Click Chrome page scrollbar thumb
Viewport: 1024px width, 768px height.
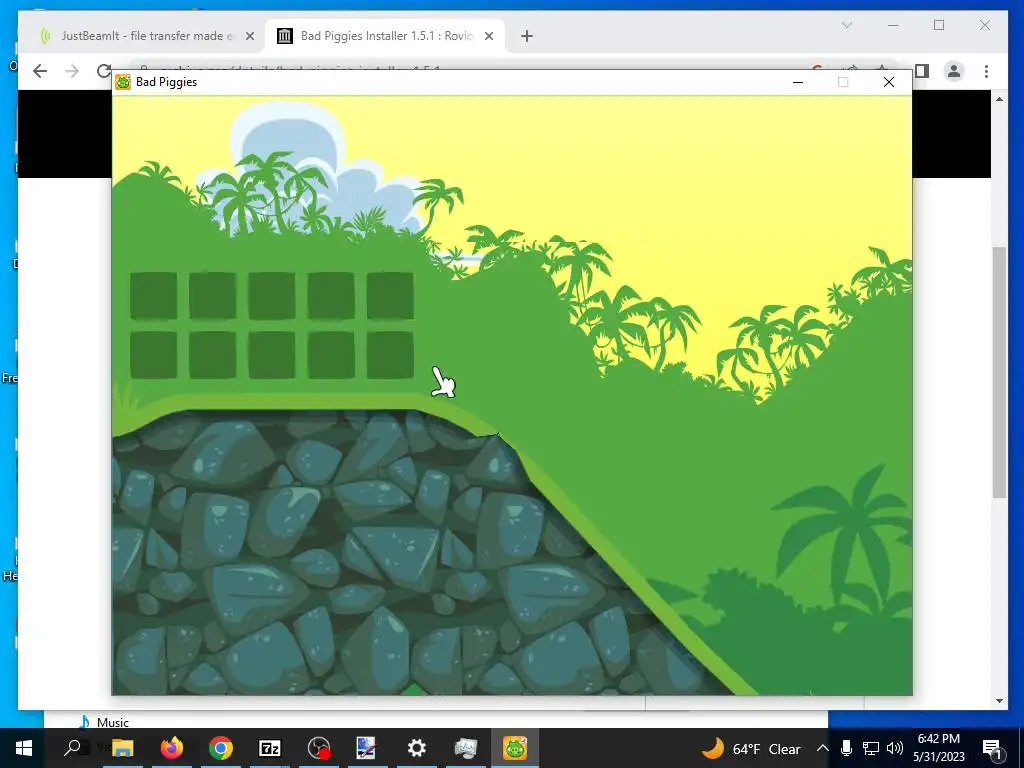point(999,372)
